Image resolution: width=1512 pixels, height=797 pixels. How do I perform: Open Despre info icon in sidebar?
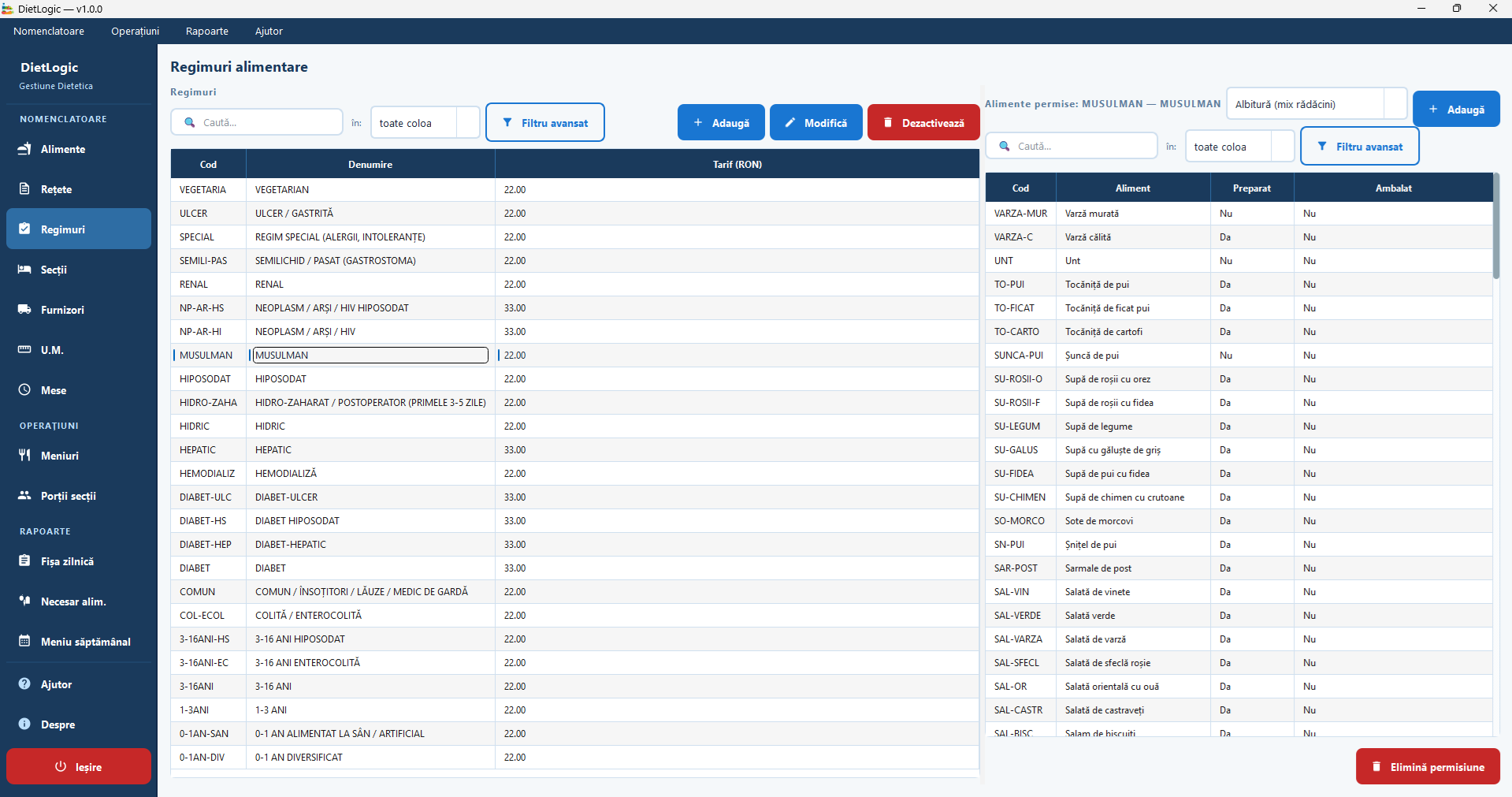24,724
